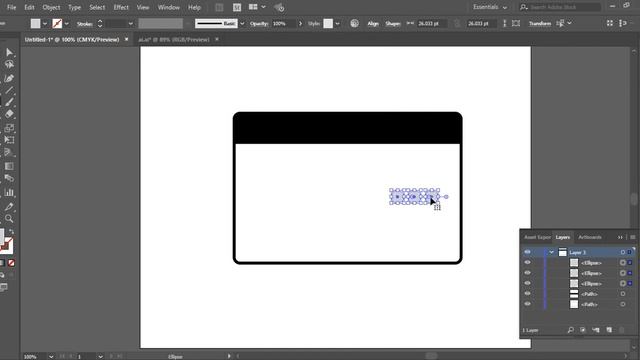This screenshot has height=360, width=640.
Task: Select the Free Transform tool
Action: pos(9,140)
